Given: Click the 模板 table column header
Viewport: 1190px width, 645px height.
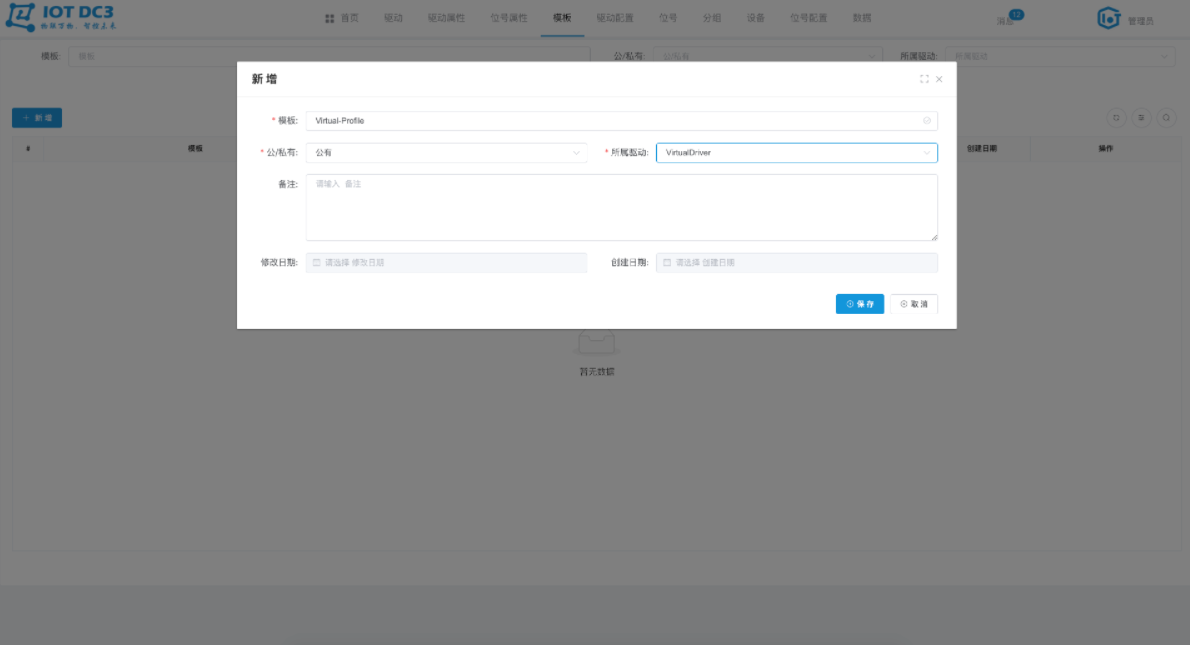Looking at the screenshot, I should [195, 149].
